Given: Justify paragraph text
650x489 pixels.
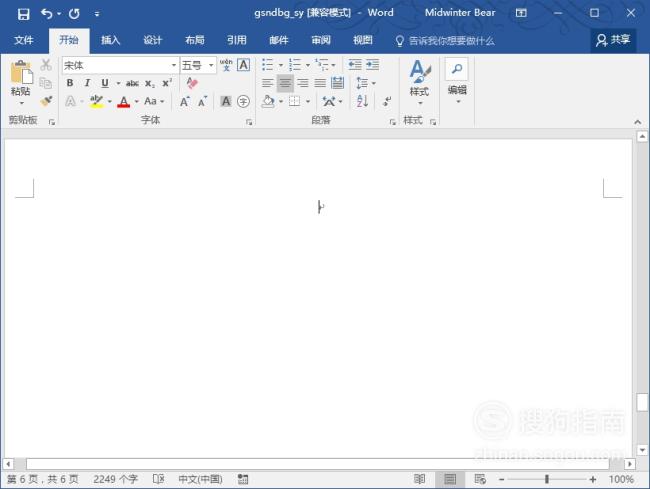Looking at the screenshot, I should 320,83.
